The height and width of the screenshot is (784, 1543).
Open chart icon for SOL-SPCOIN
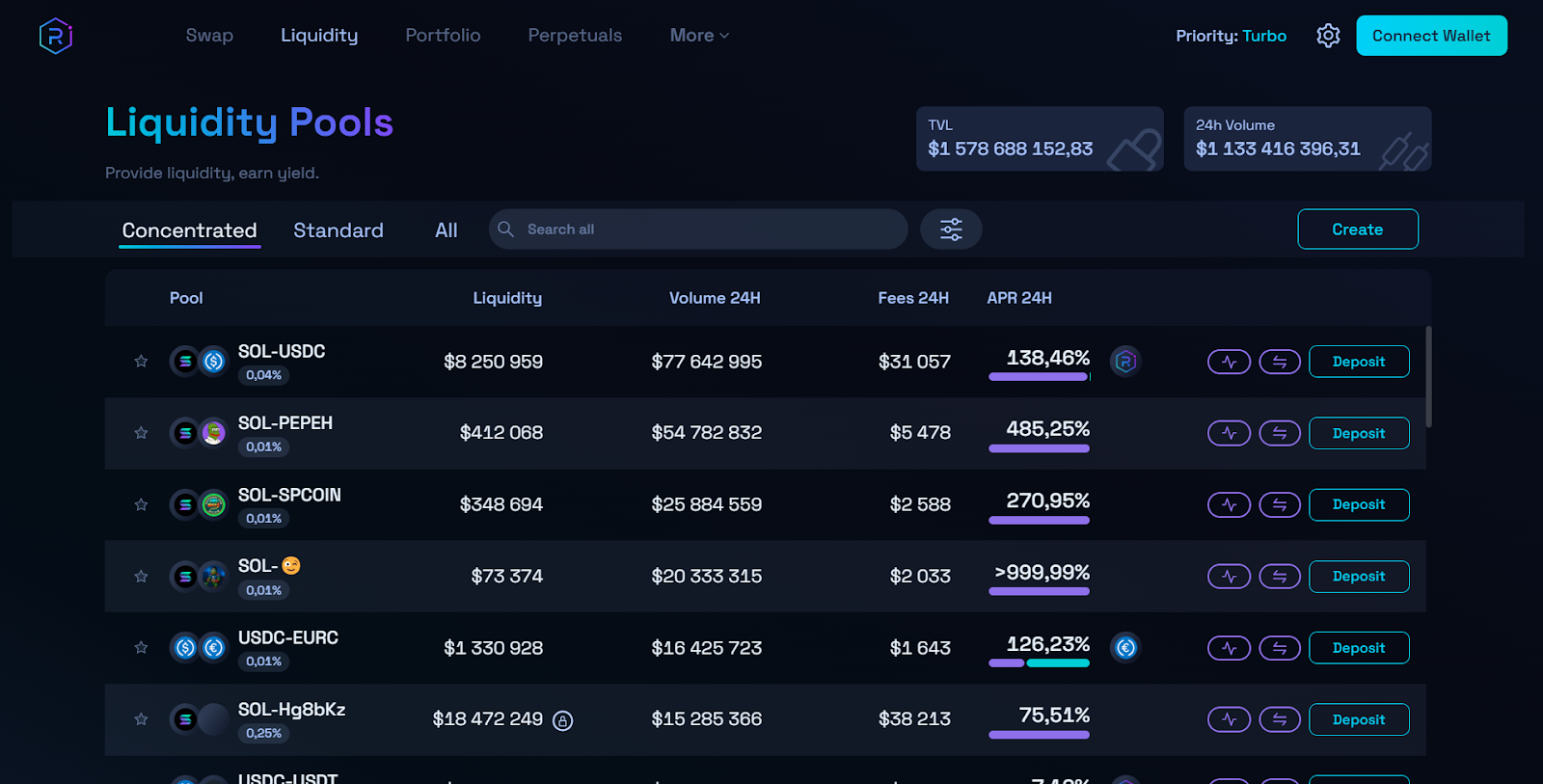tap(1229, 504)
